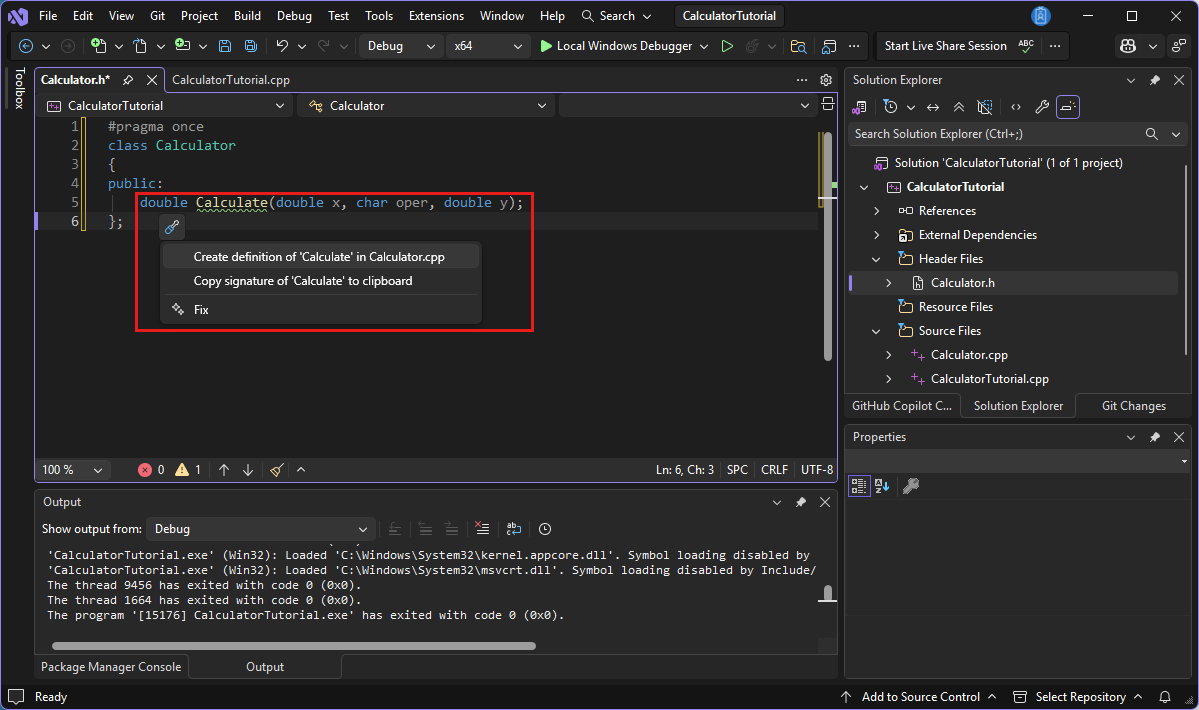
Task: Click the Pending Changes Filter clock icon
Action: 890,107
